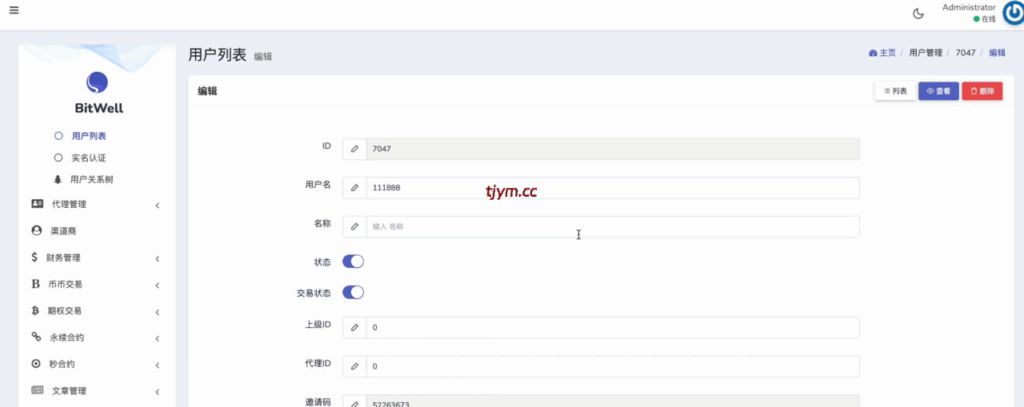The height and width of the screenshot is (407, 1024).
Task: Toggle dark mode moon icon
Action: point(918,13)
